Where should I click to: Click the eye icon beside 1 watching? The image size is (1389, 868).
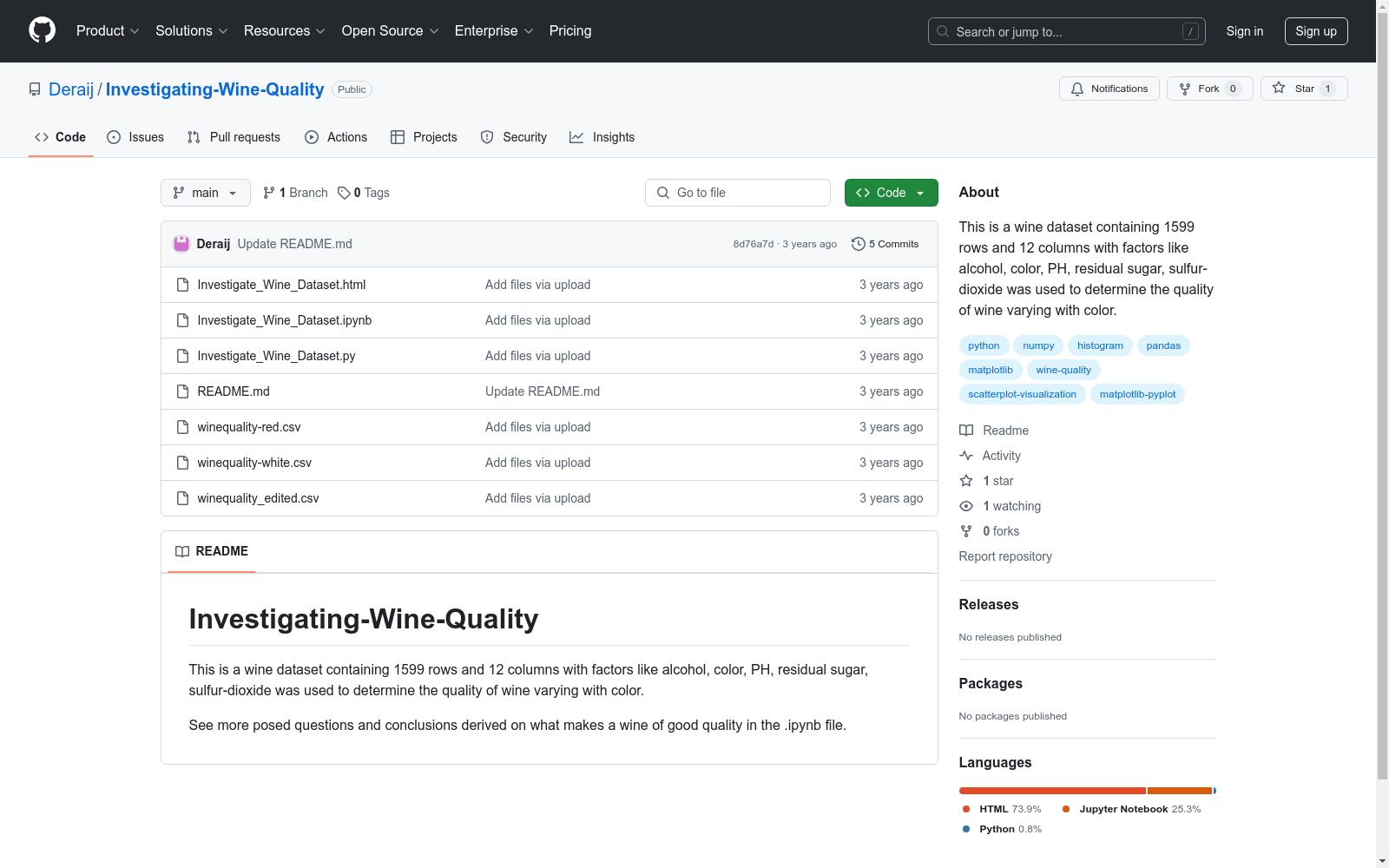coord(966,506)
